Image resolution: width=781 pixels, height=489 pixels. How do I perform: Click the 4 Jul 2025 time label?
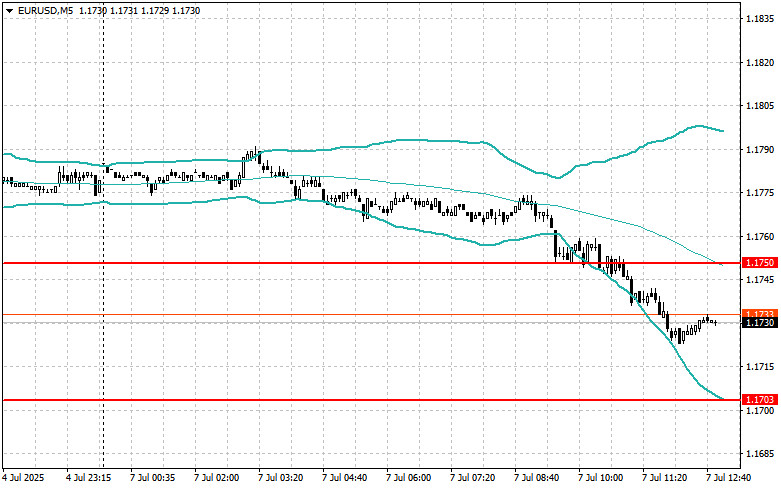(x=23, y=478)
